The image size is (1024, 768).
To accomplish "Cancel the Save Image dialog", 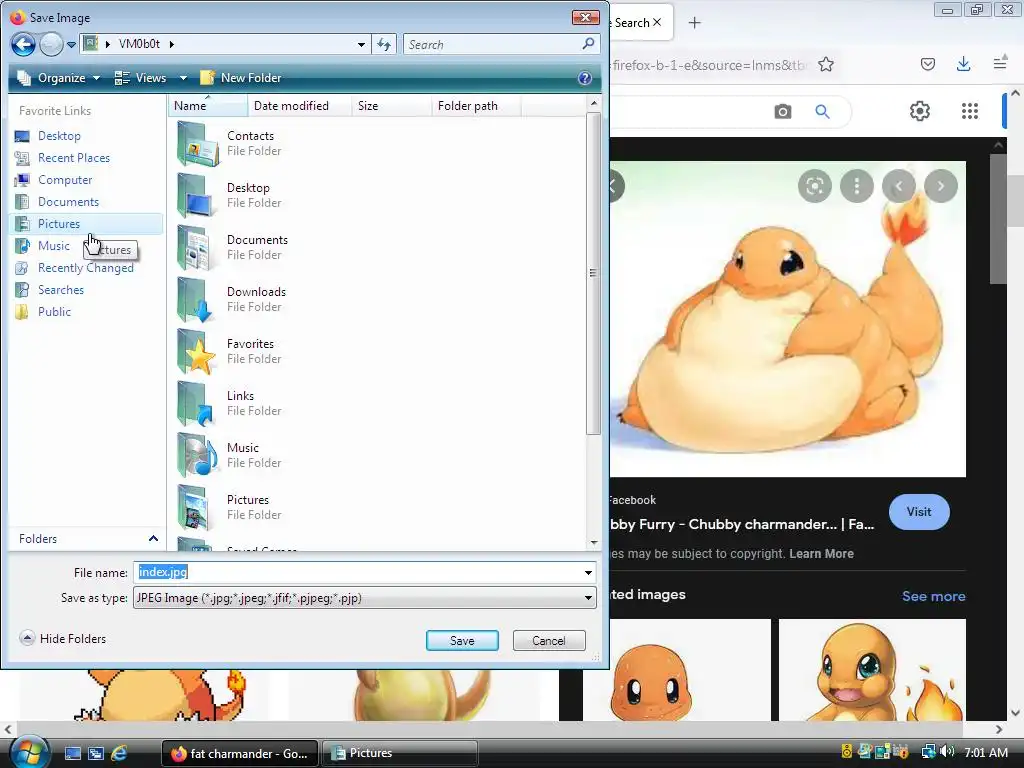I will pyautogui.click(x=549, y=641).
